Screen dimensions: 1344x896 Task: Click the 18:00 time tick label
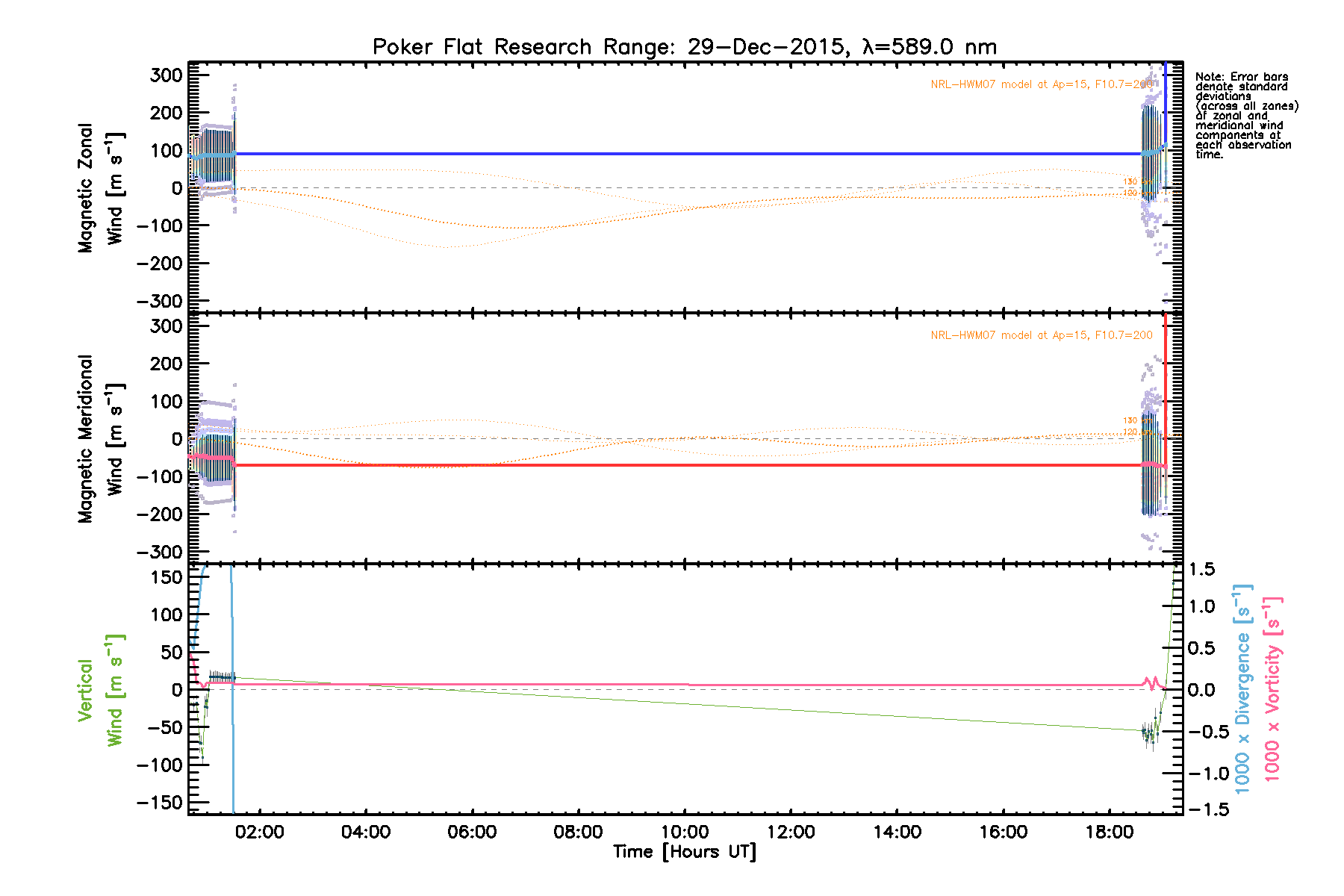click(1110, 833)
